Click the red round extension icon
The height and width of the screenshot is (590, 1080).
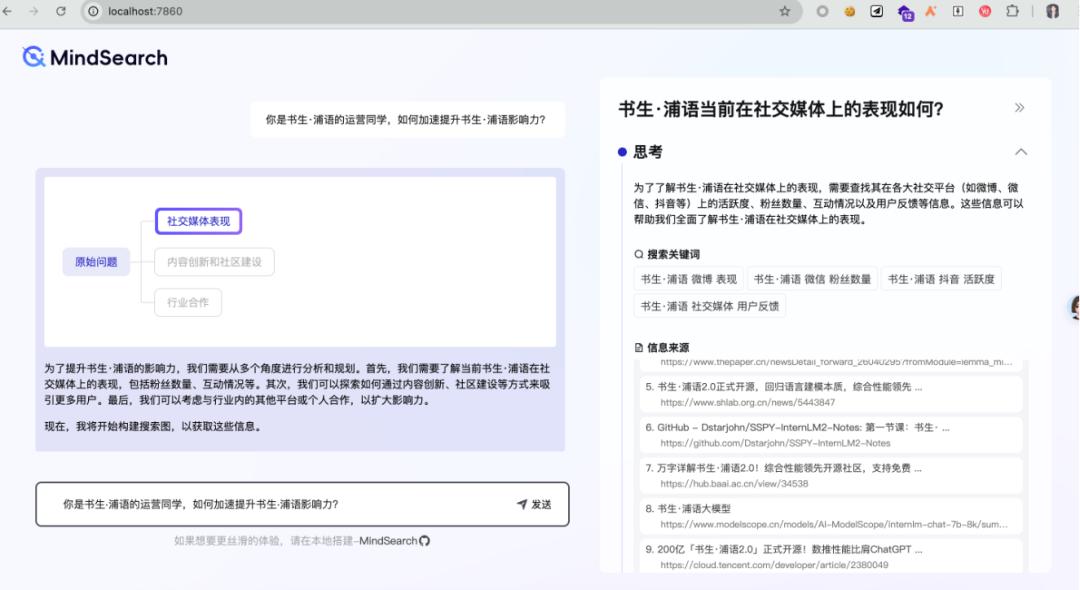(985, 11)
